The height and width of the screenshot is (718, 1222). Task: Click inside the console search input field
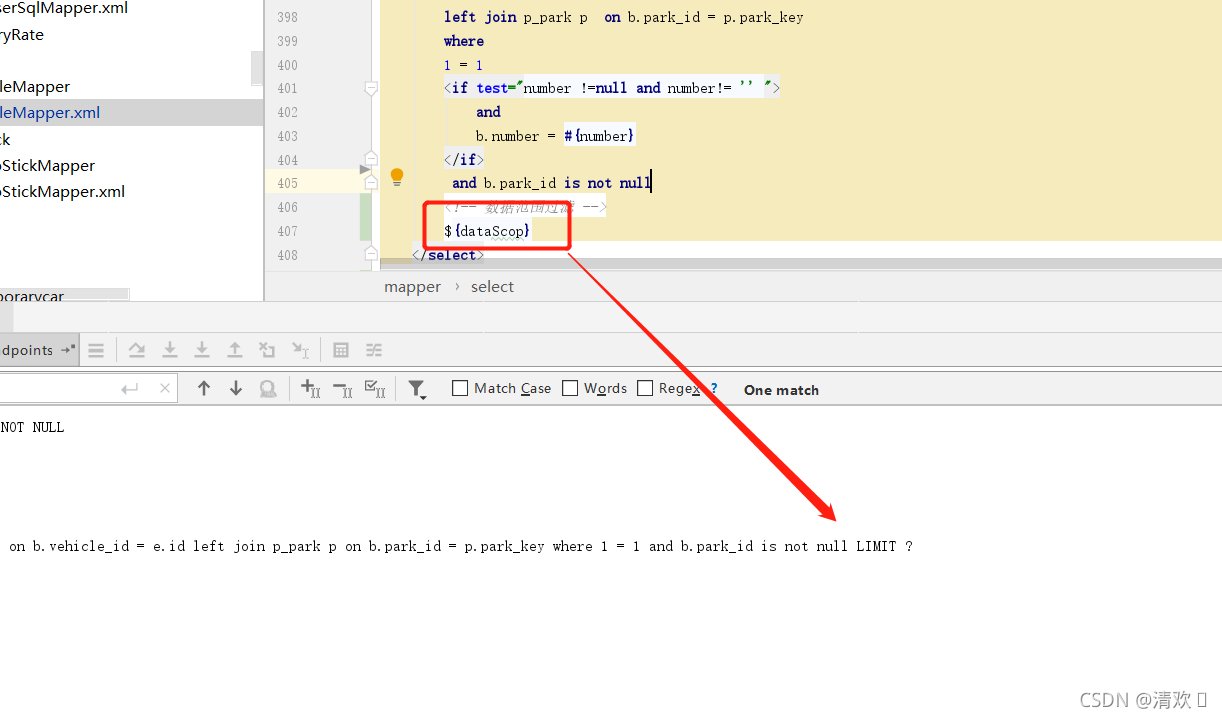coord(58,389)
